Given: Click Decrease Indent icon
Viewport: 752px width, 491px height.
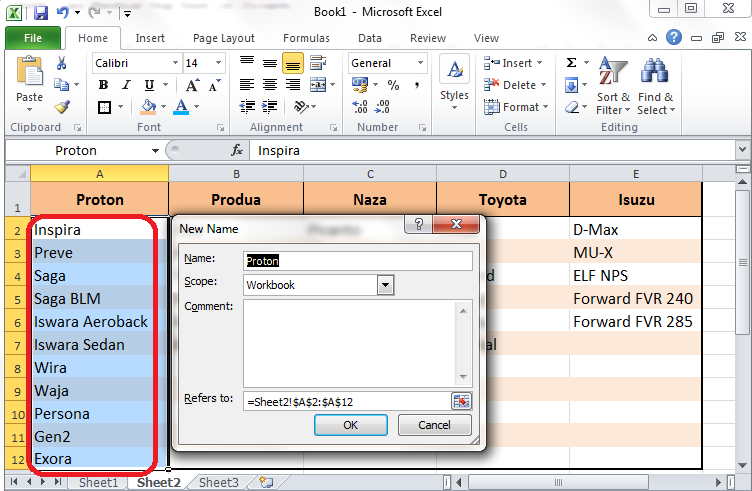Looking at the screenshot, I should (x=247, y=106).
